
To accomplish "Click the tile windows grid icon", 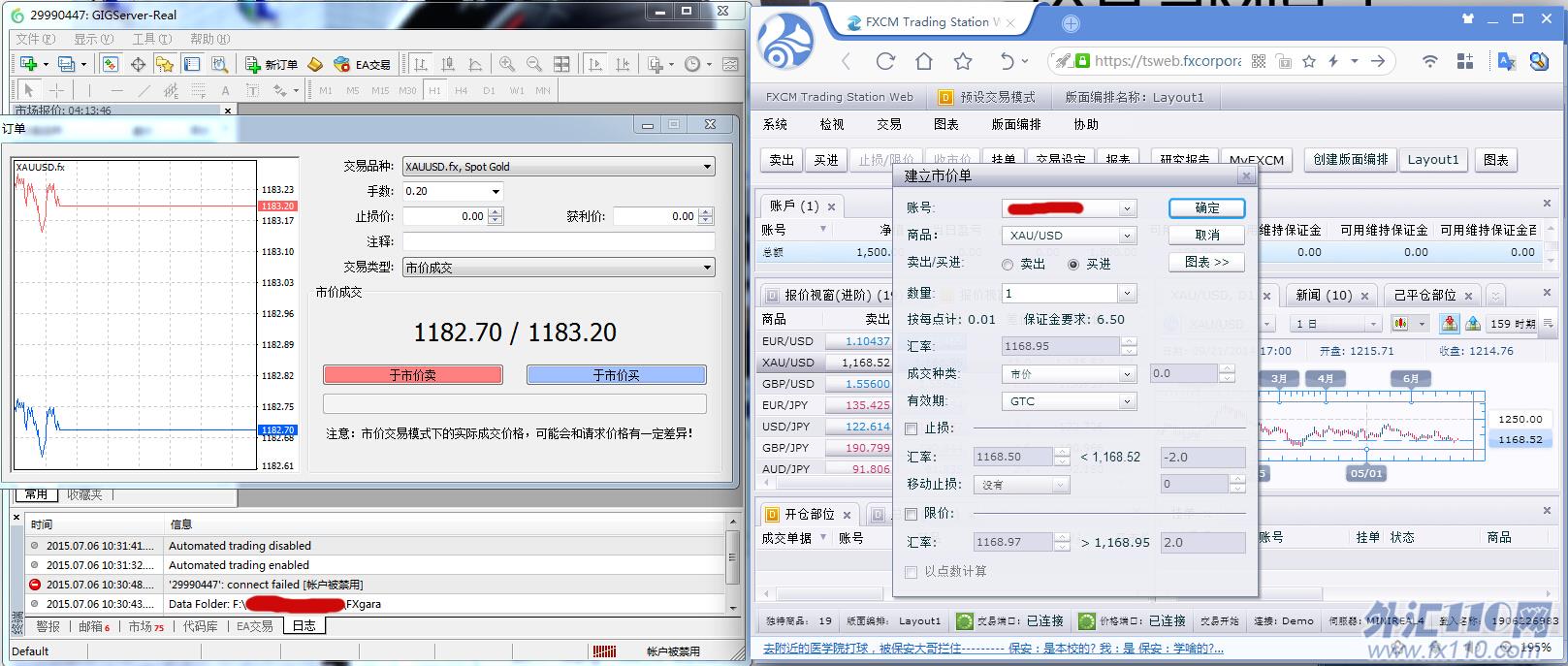I will pyautogui.click(x=561, y=64).
